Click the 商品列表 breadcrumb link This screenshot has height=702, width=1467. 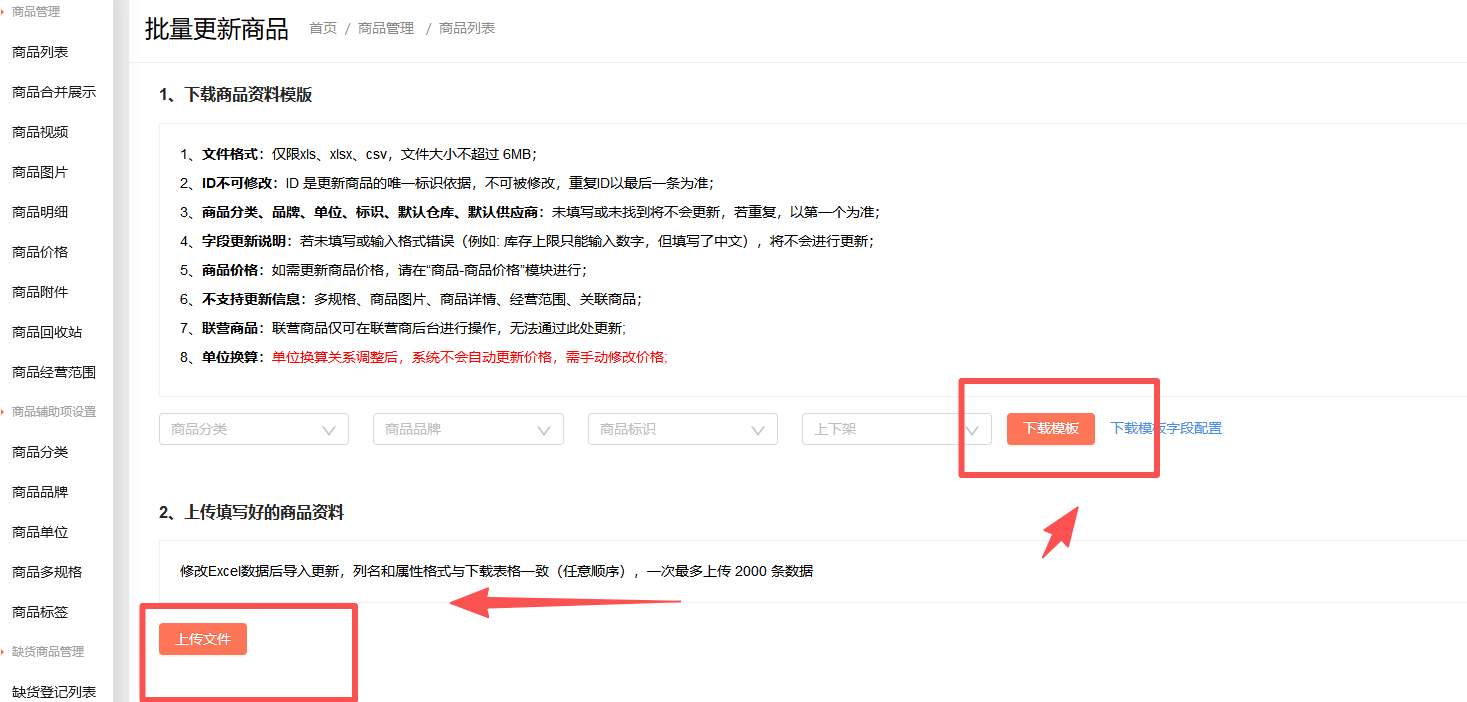467,28
